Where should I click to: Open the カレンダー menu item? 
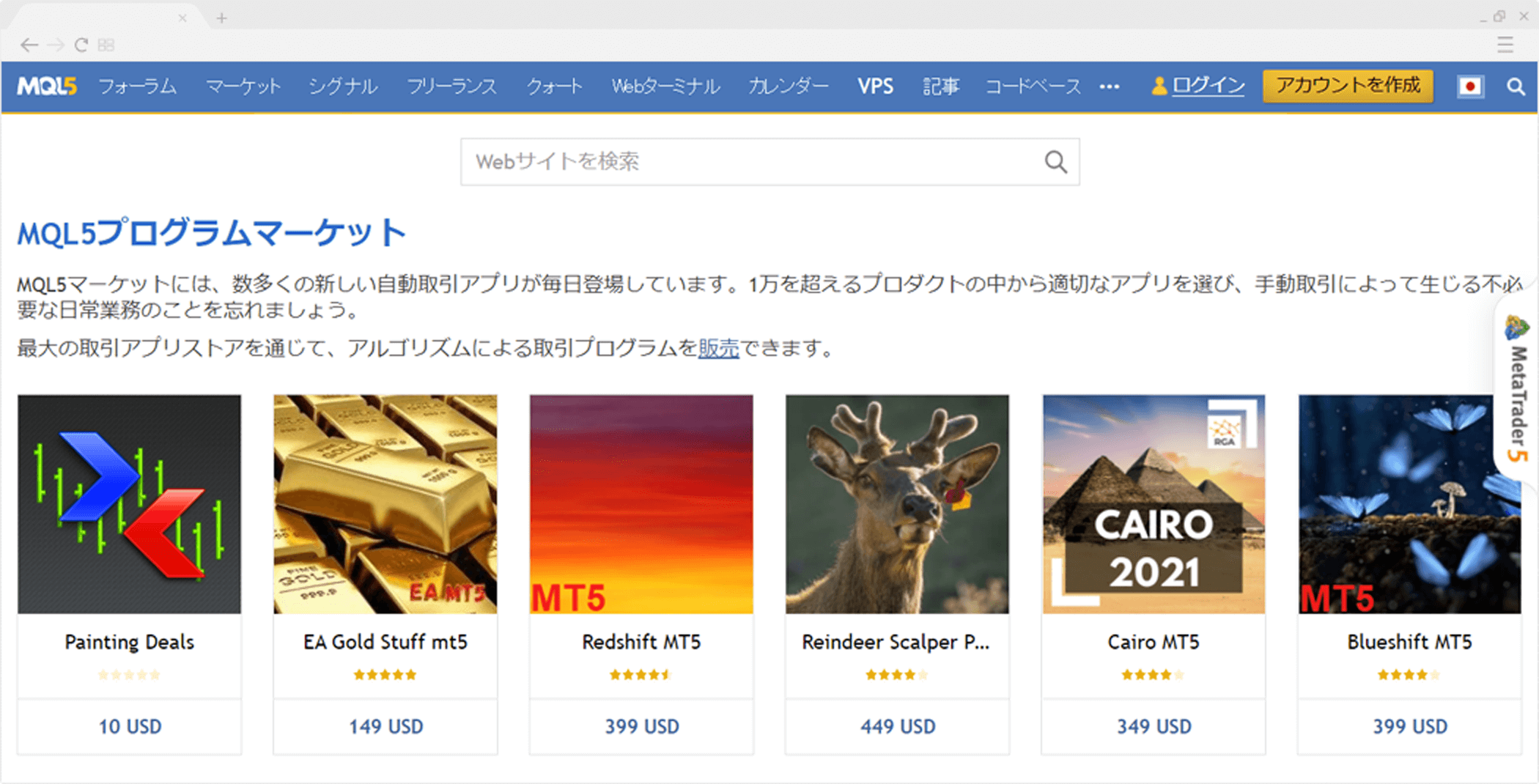(789, 86)
